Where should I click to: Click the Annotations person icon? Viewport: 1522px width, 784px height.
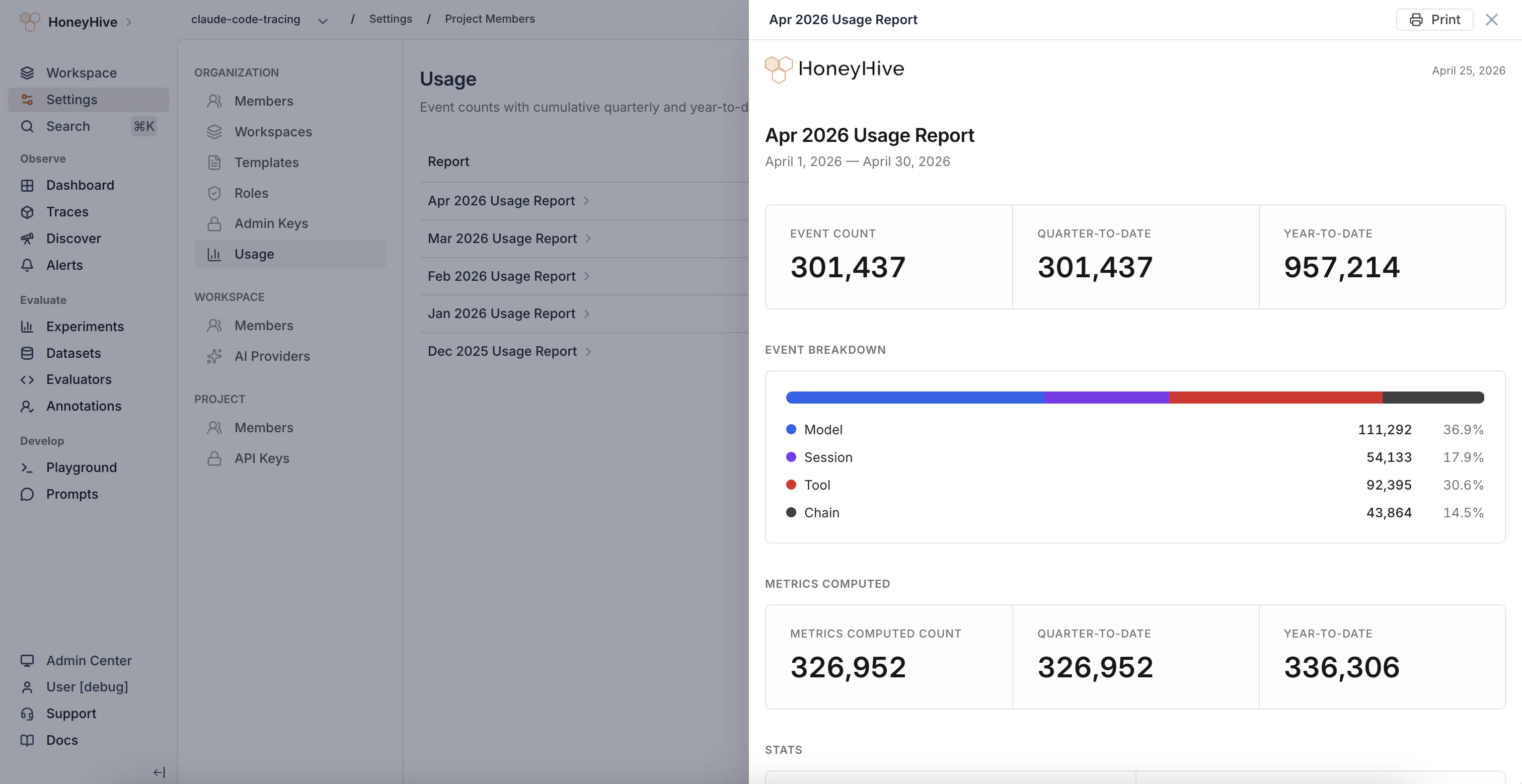click(x=27, y=406)
